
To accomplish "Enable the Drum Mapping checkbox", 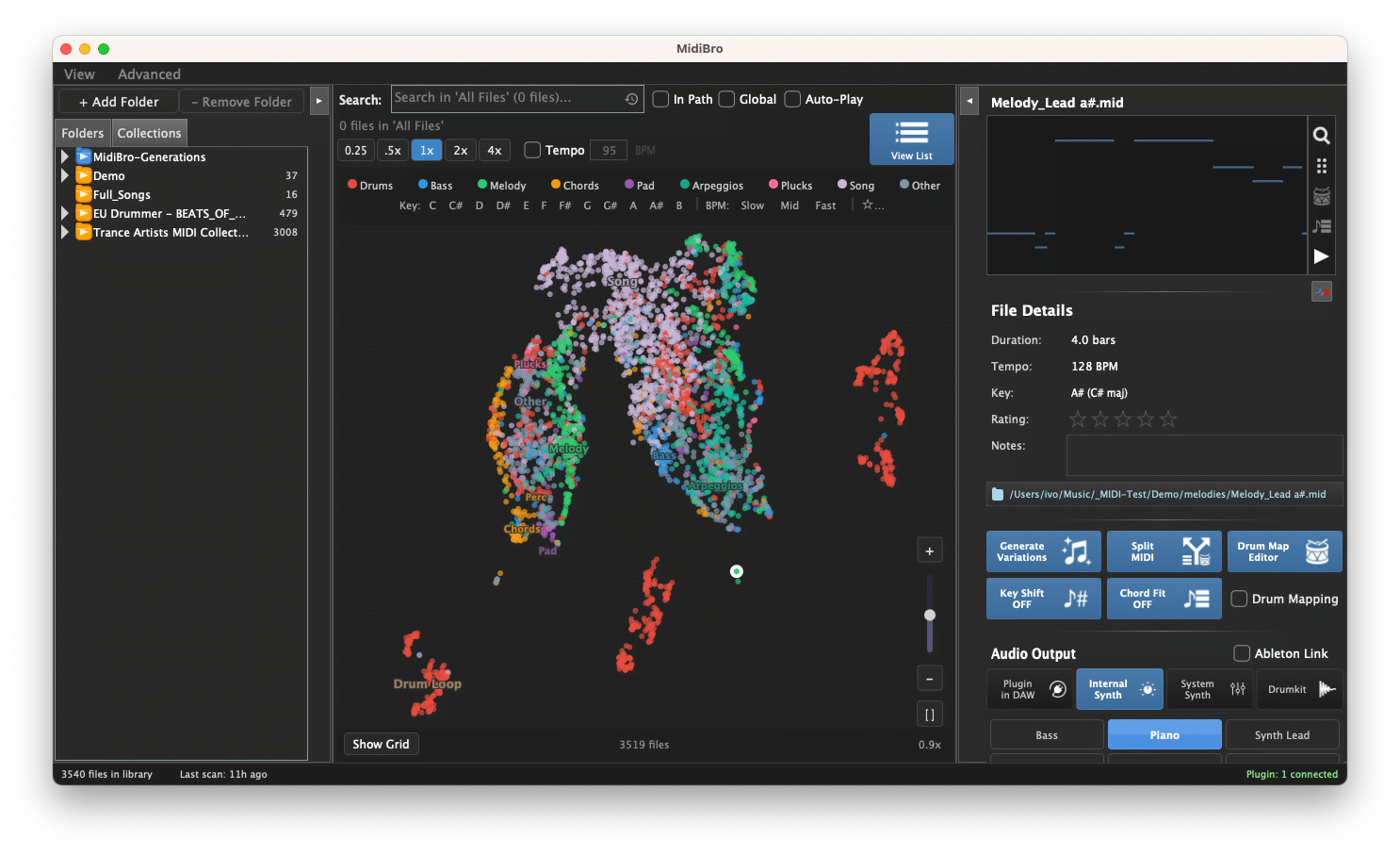I will 1240,599.
